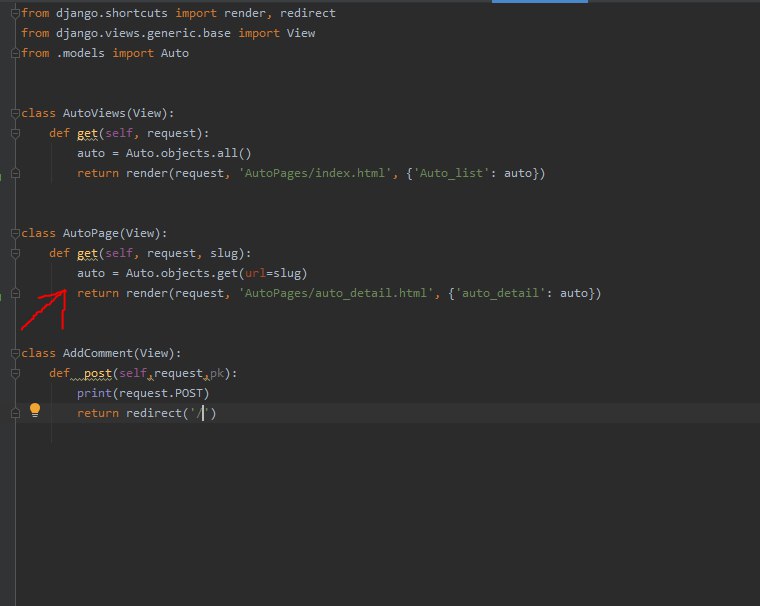
Task: Click the class name 'AddComment'
Action: pyautogui.click(x=97, y=353)
